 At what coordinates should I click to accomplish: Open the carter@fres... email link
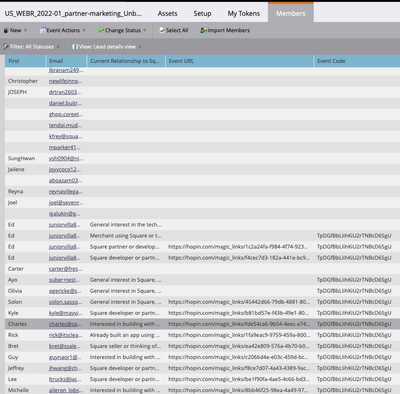[x=65, y=269]
